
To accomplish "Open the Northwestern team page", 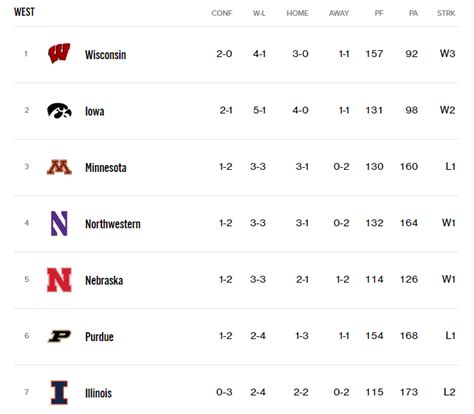I will (x=113, y=224).
